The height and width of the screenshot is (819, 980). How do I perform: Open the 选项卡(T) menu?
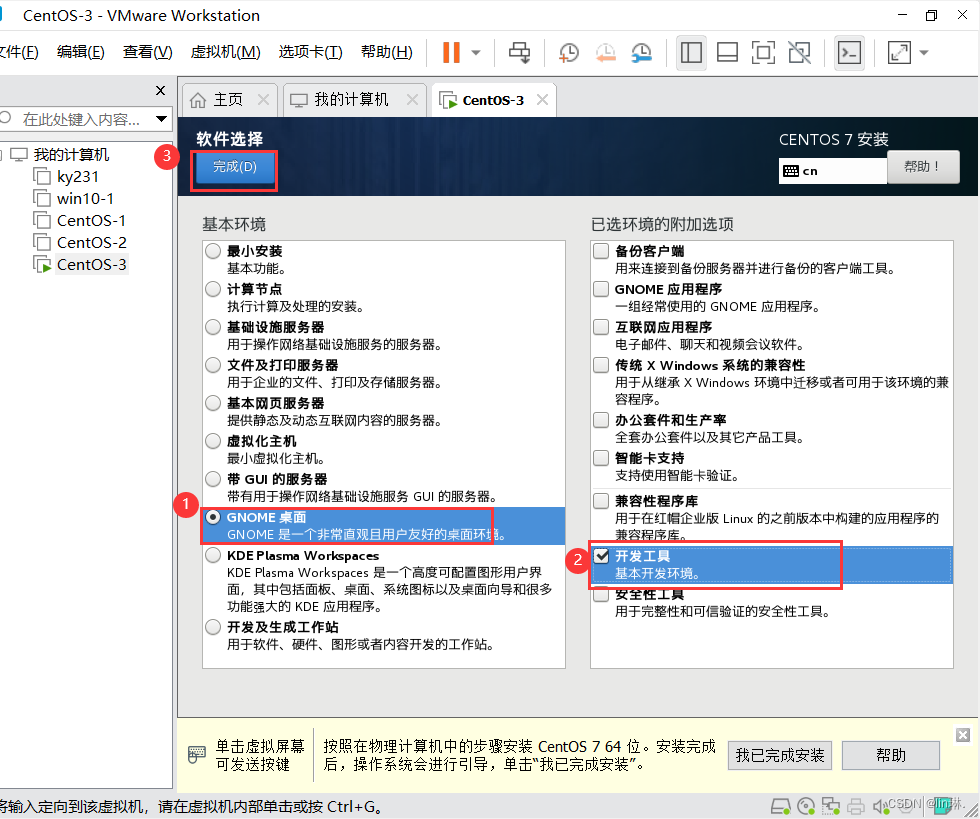click(310, 52)
